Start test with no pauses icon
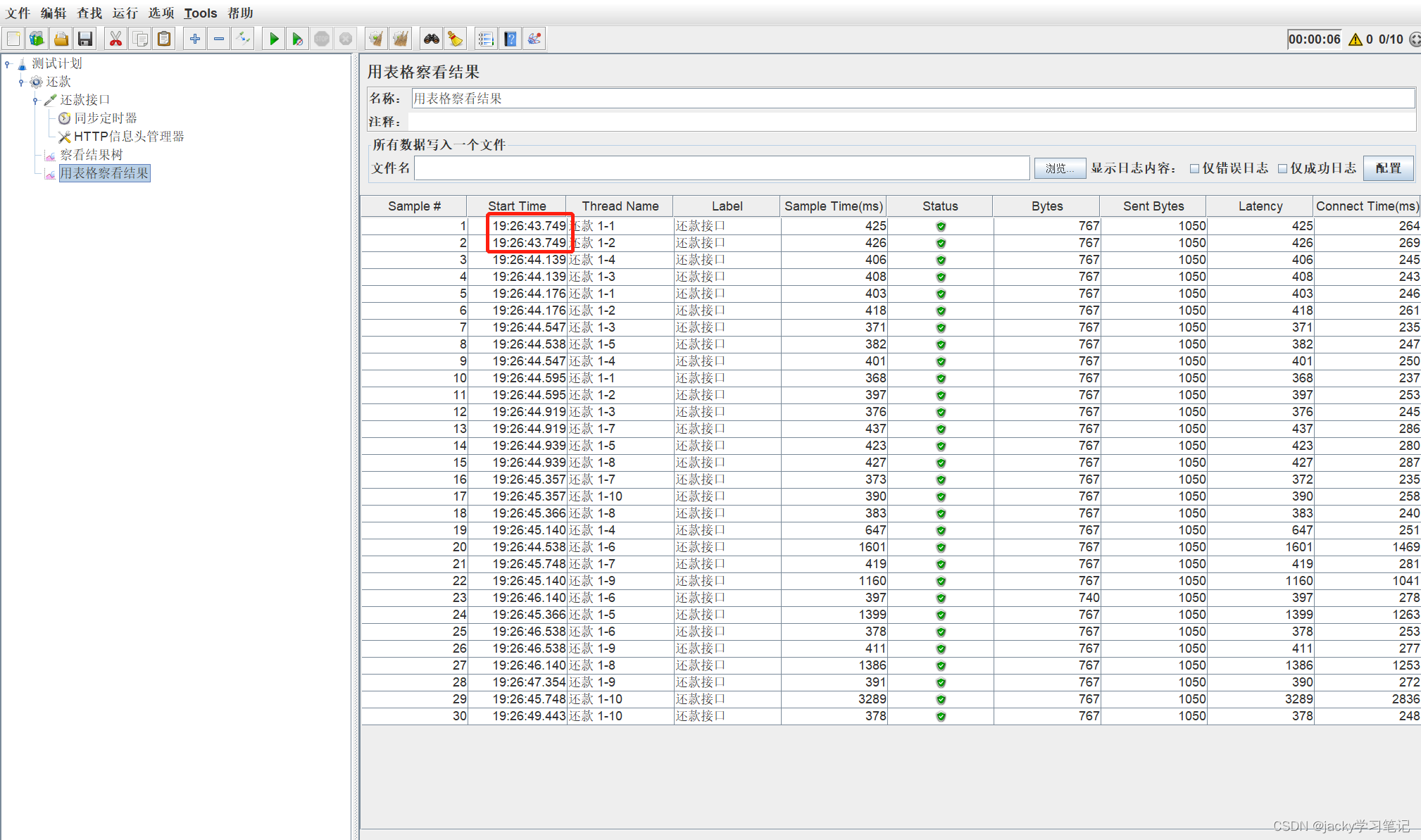 pyautogui.click(x=298, y=39)
